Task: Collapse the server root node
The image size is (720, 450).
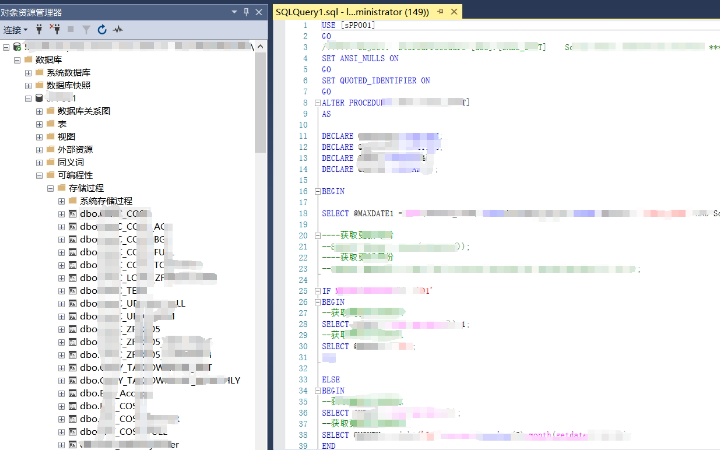Action: 6,47
